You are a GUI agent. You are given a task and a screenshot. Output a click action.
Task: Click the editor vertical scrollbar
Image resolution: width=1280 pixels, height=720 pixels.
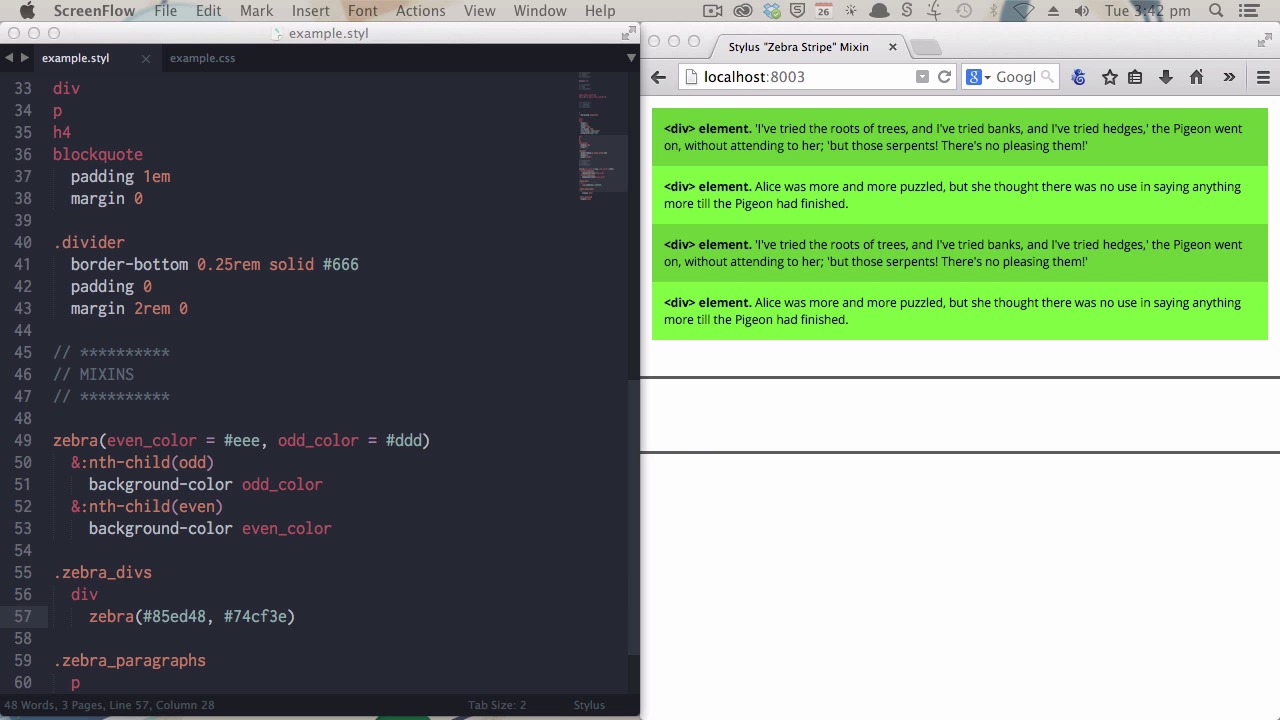click(x=633, y=515)
